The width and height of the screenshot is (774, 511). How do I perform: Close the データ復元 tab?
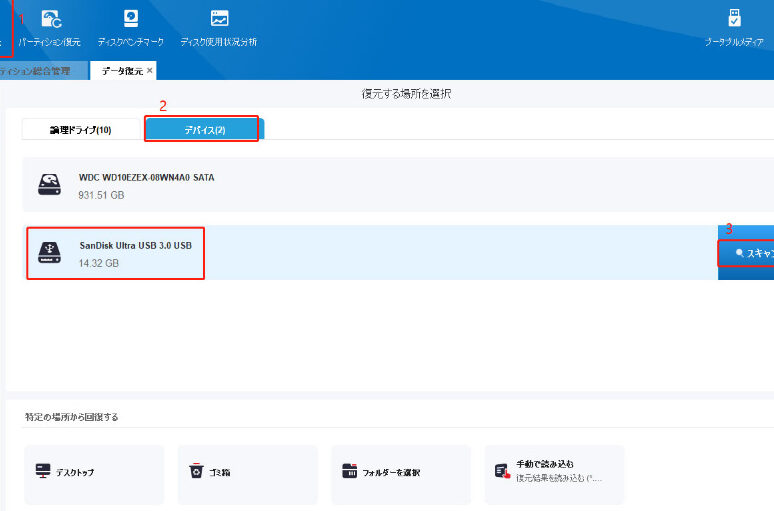pos(150,71)
